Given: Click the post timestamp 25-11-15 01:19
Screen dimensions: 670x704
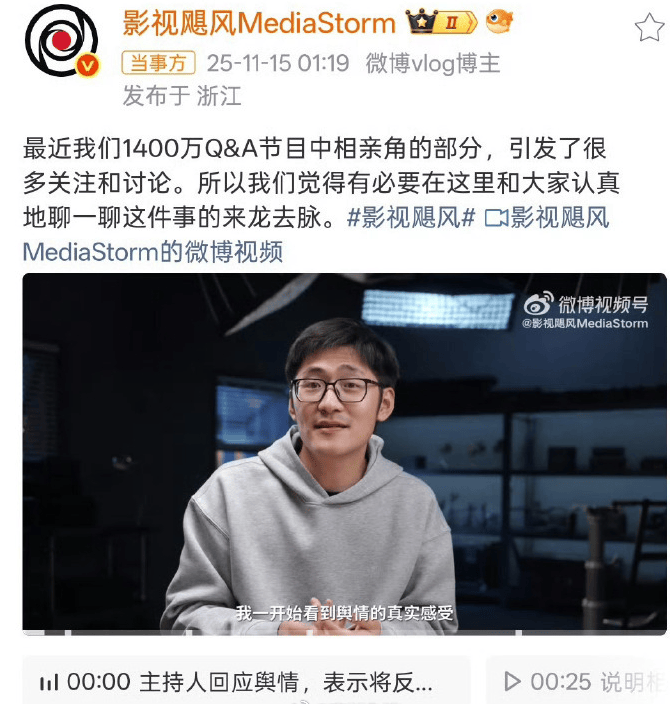Looking at the screenshot, I should coord(278,63).
